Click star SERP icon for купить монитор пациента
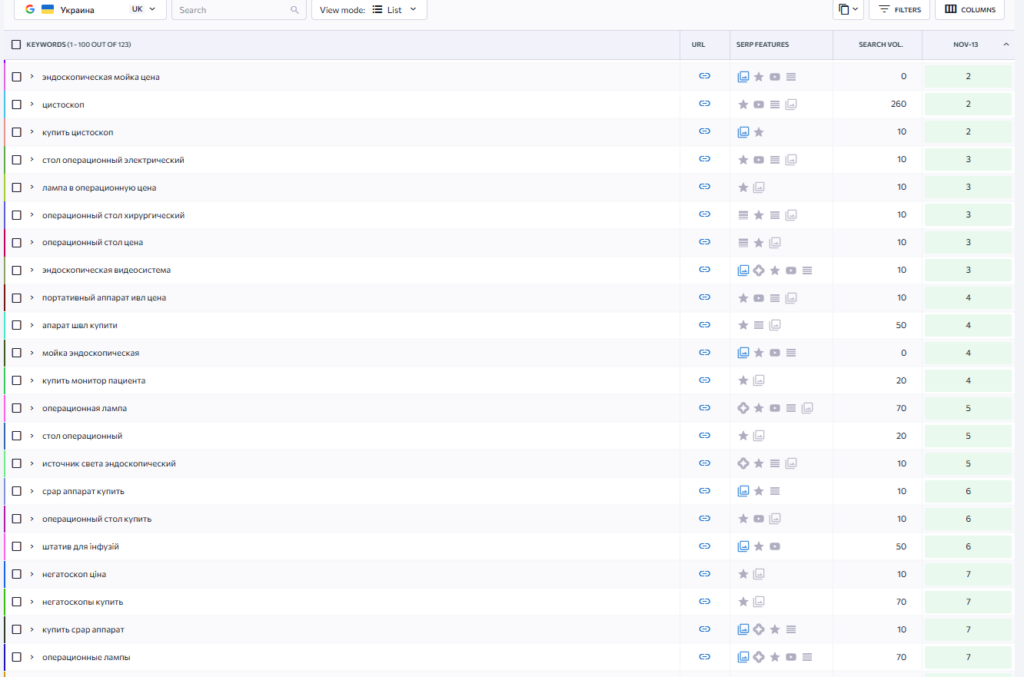 743,381
